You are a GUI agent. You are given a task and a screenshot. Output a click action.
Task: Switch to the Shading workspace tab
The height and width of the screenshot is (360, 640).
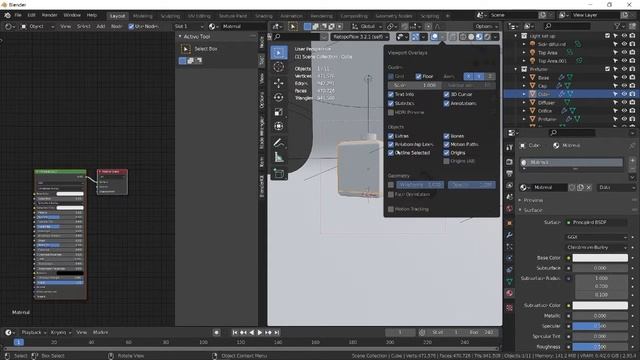point(264,16)
